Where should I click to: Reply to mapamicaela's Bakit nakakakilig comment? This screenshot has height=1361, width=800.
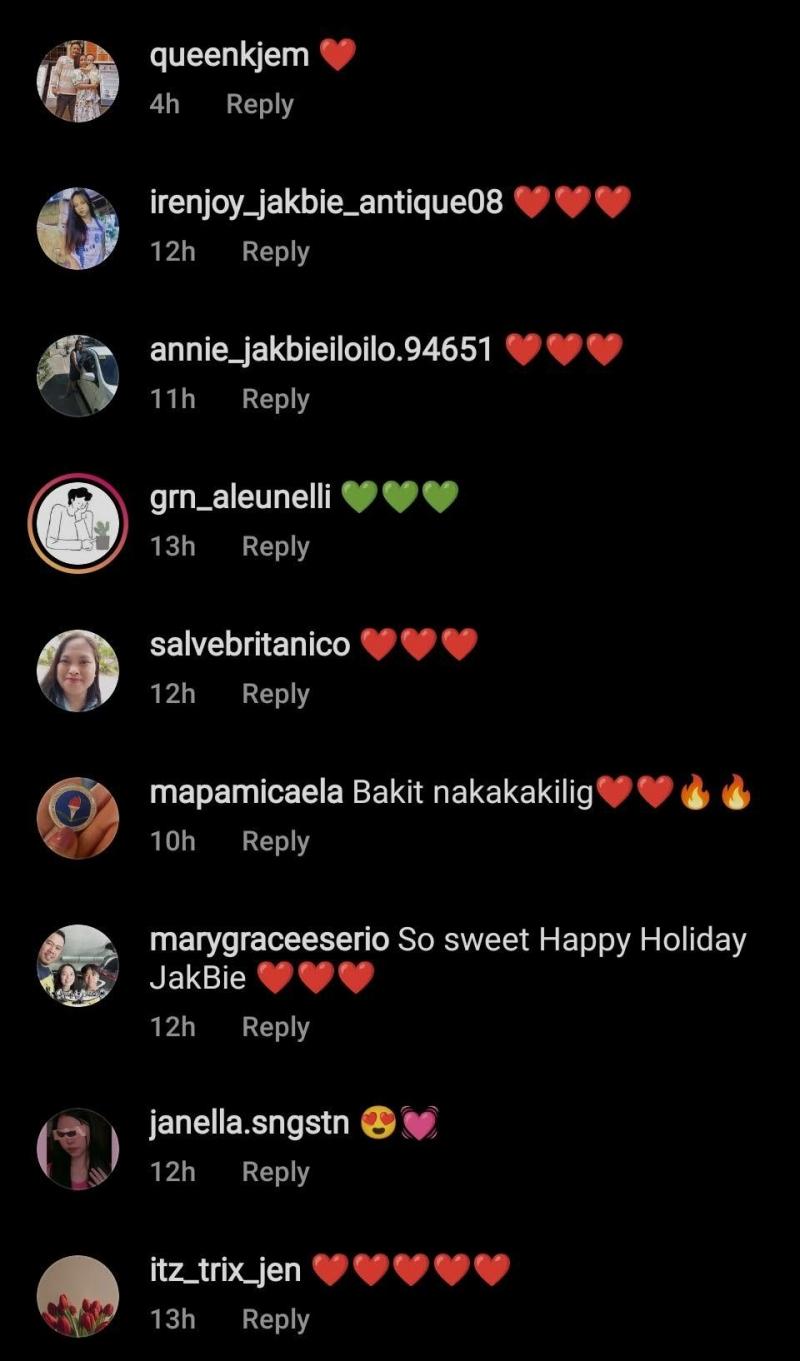point(275,842)
